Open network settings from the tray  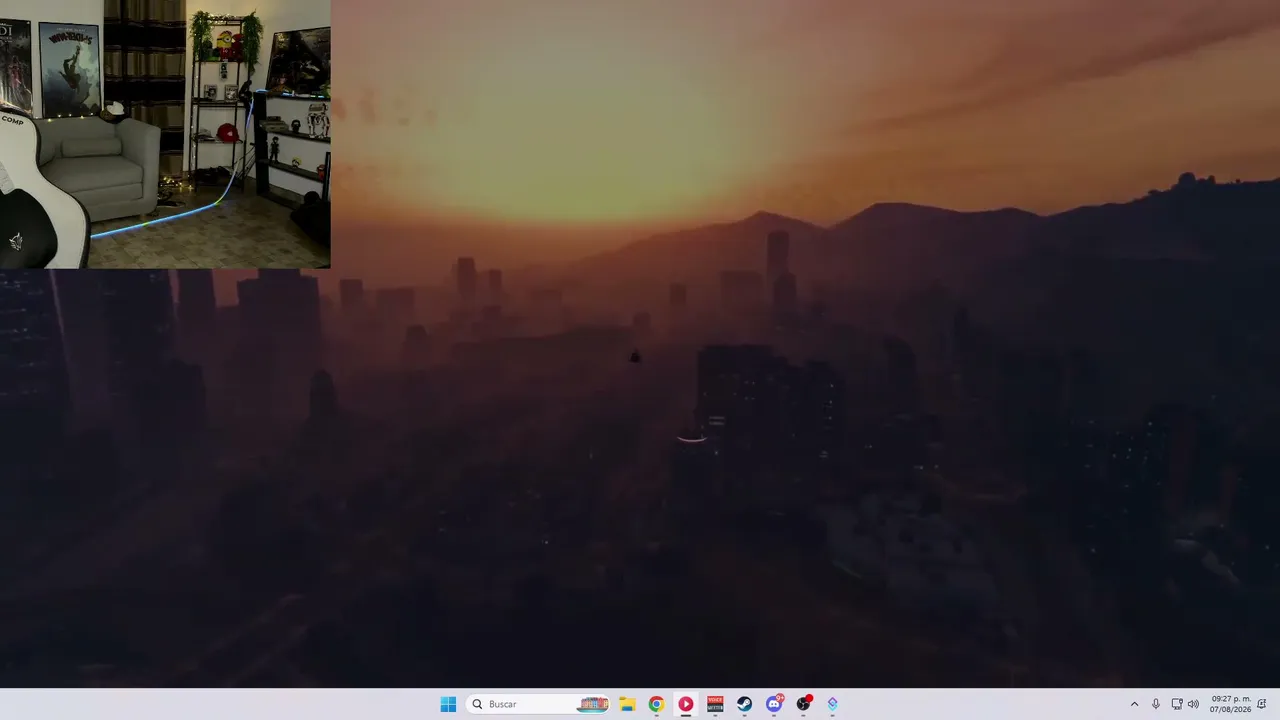pyautogui.click(x=1177, y=704)
